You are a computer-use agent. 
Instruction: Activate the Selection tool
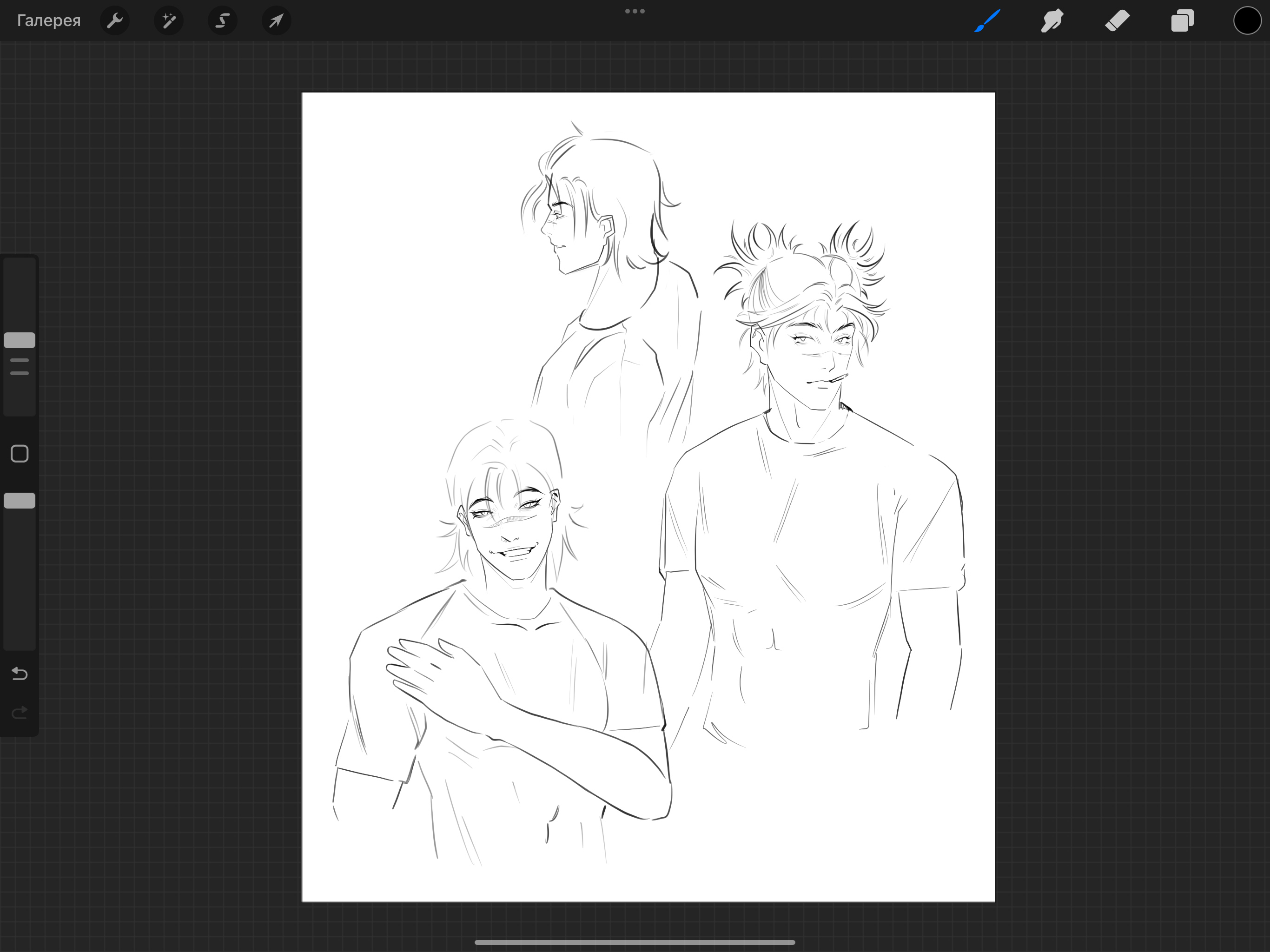[x=222, y=20]
